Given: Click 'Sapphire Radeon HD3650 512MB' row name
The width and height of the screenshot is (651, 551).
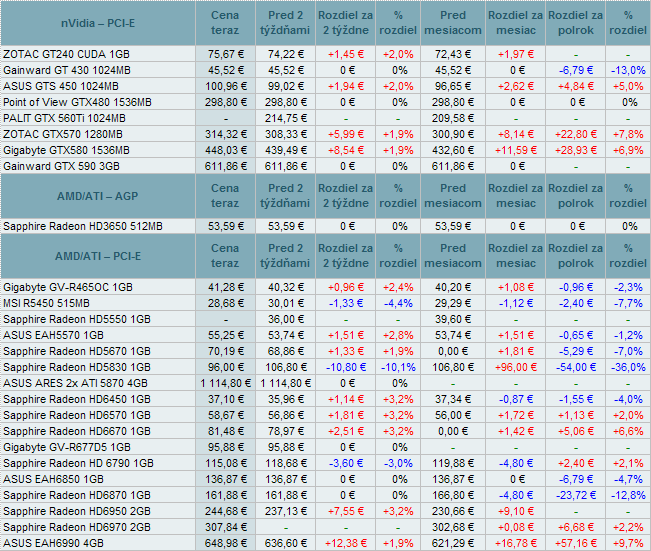Looking at the screenshot, I should pyautogui.click(x=83, y=226).
